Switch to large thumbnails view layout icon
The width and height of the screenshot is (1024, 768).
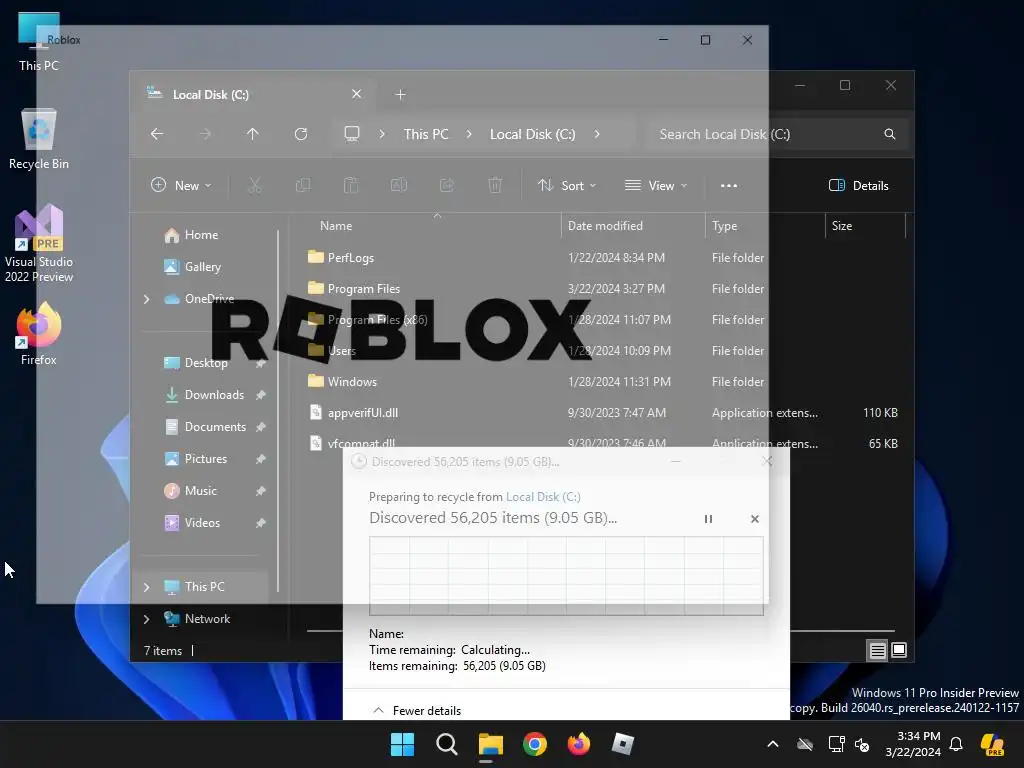[899, 650]
